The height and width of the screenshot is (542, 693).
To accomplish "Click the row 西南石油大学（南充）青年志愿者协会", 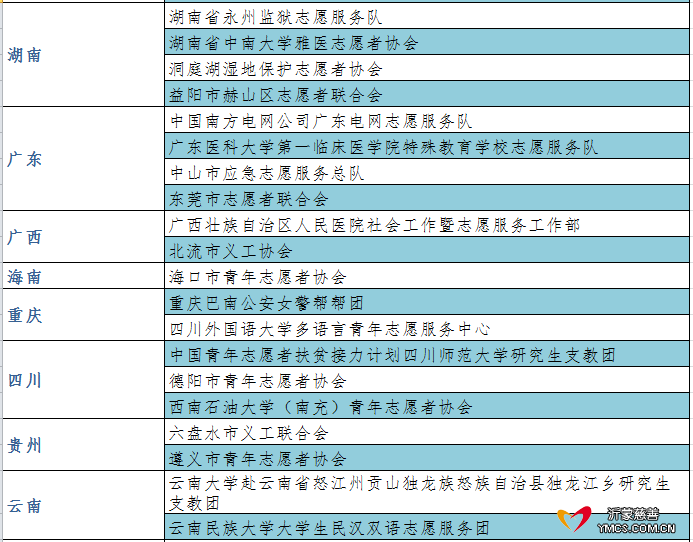I will 427,406.
